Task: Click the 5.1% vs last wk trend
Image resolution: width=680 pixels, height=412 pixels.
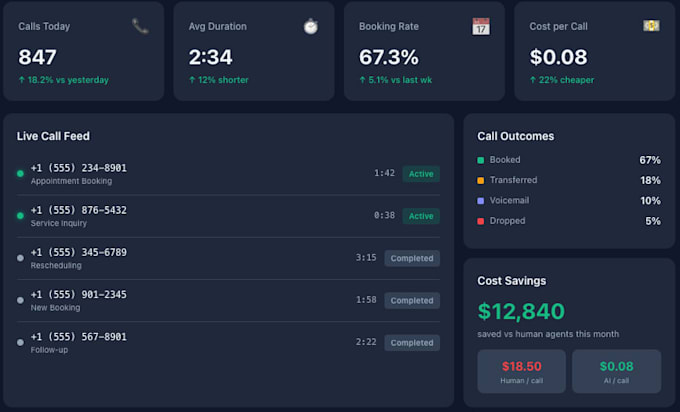Action: (x=396, y=80)
